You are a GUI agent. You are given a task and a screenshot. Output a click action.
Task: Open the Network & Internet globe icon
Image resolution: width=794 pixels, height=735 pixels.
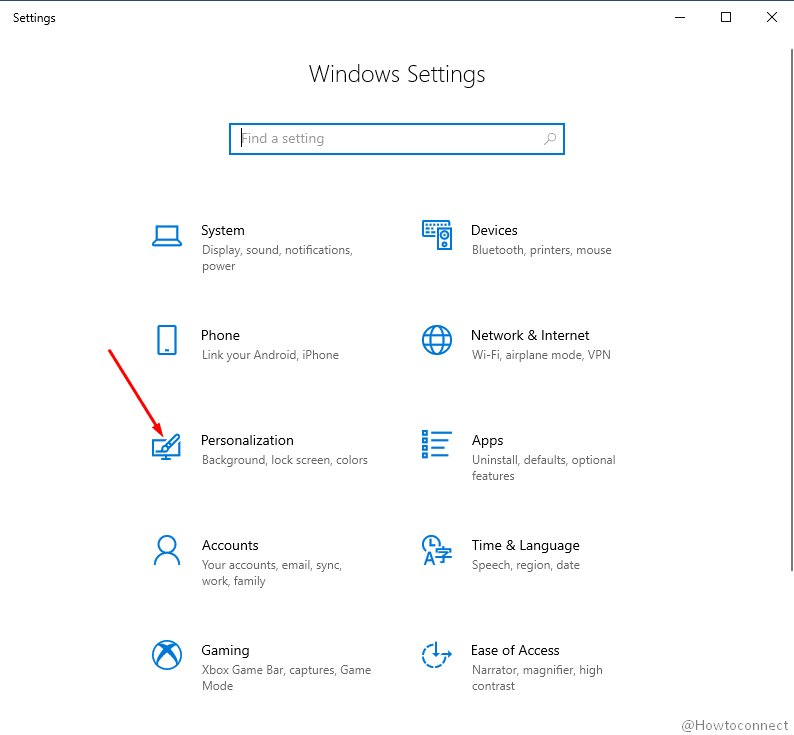coord(437,340)
